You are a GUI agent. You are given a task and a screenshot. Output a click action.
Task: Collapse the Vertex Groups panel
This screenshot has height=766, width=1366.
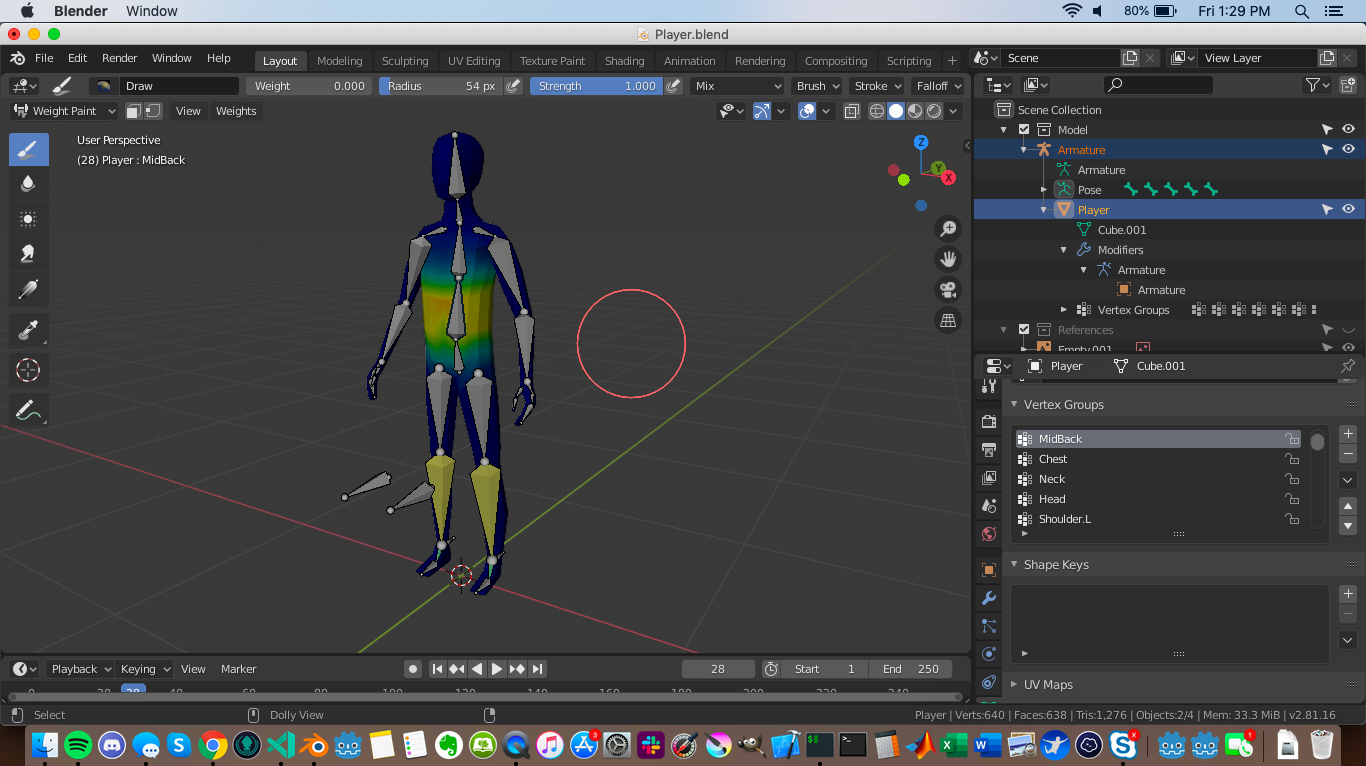(x=1015, y=405)
